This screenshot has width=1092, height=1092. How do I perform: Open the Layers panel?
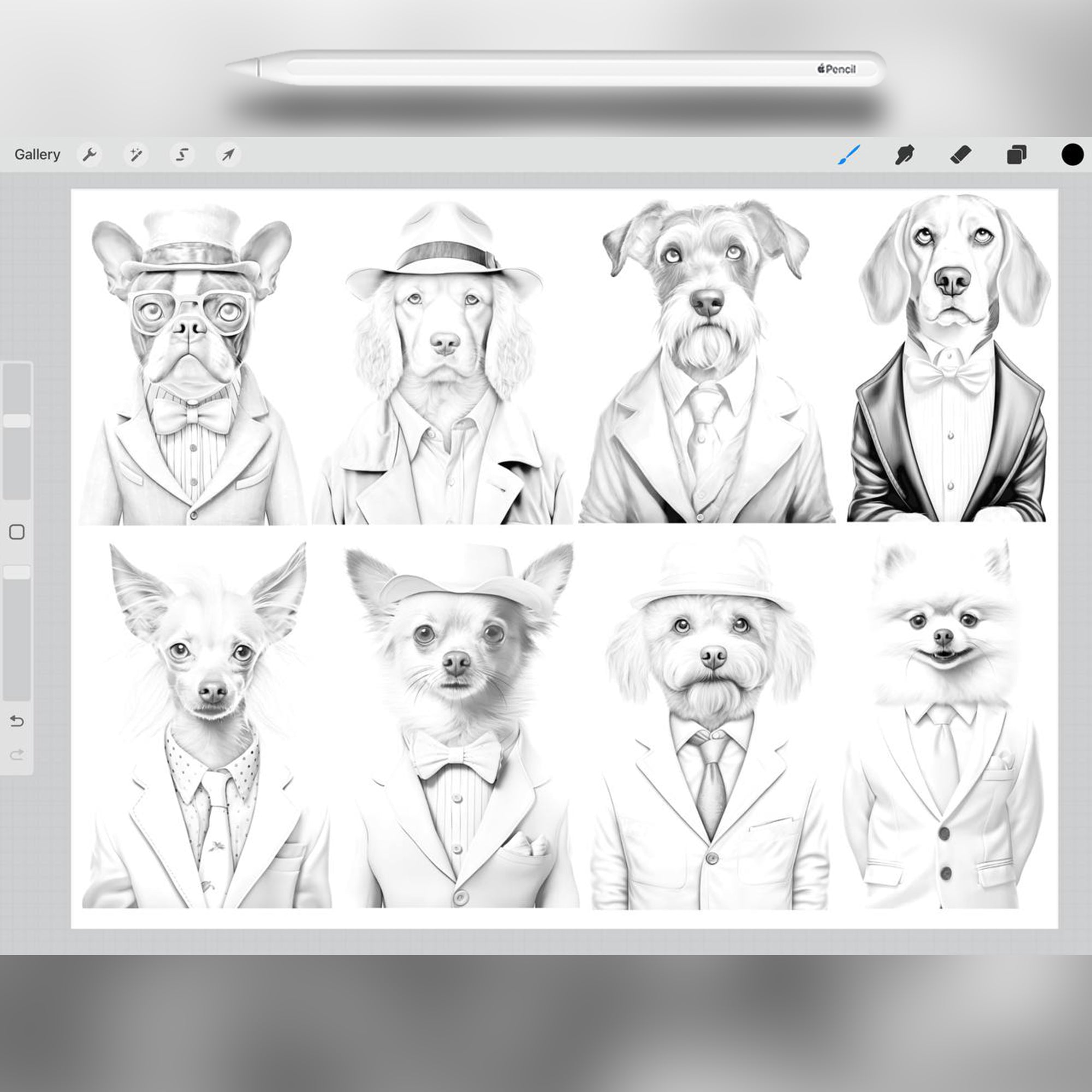pos(1016,155)
